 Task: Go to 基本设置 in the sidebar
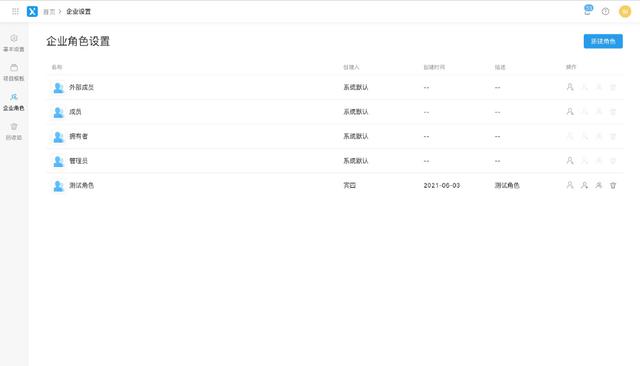click(14, 43)
